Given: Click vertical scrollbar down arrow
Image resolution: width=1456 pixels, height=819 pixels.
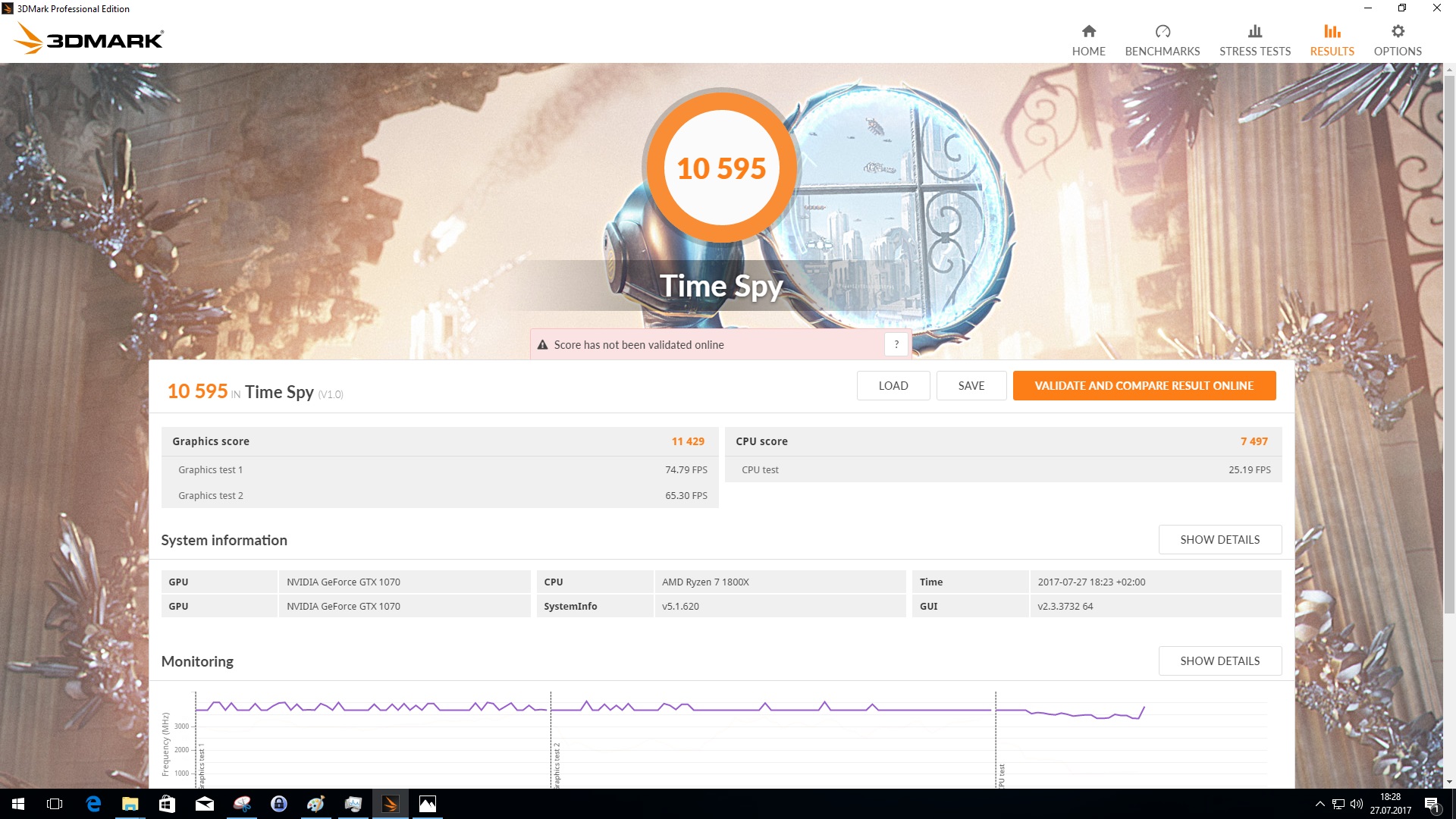Looking at the screenshot, I should coord(1449,782).
